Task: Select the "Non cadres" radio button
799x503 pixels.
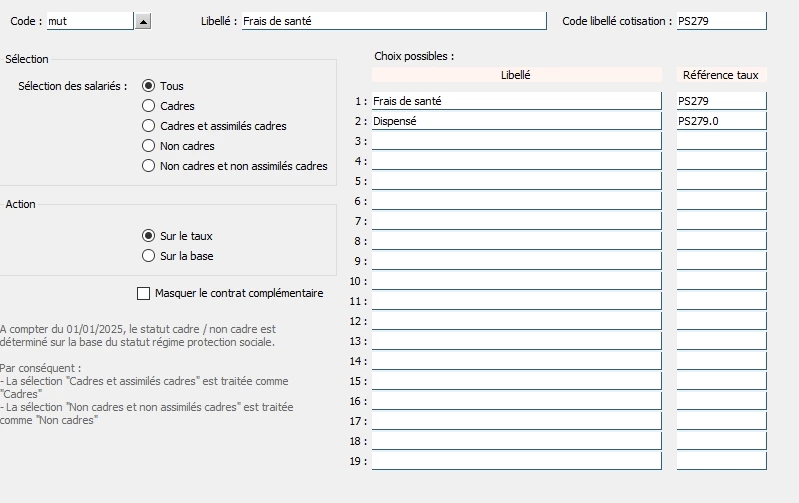Action: tap(149, 146)
